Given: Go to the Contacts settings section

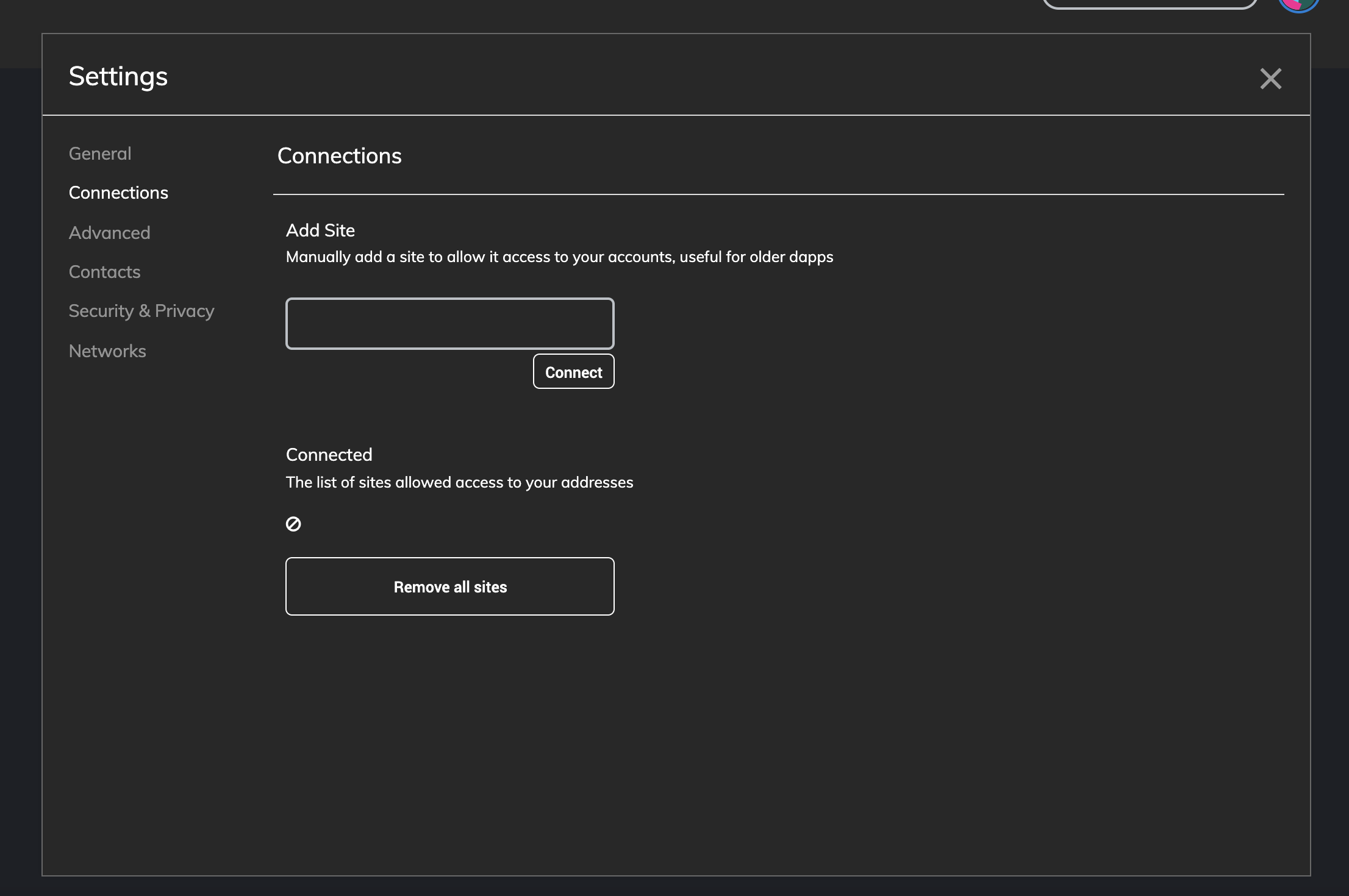Looking at the screenshot, I should click(x=104, y=272).
